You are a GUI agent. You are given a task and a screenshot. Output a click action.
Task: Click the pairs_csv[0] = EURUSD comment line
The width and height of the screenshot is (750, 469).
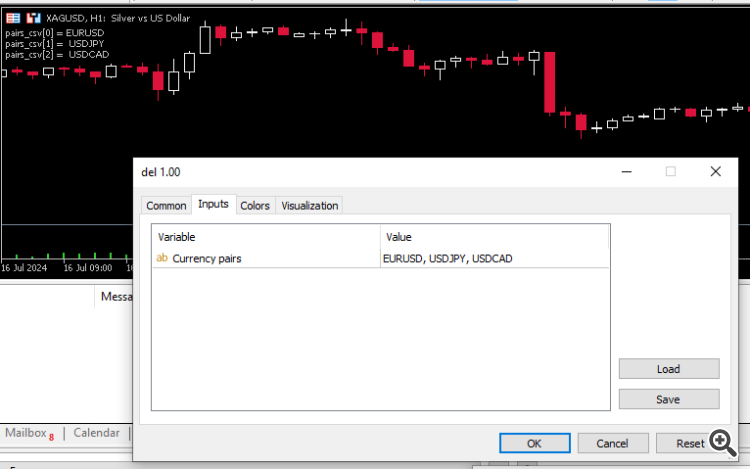coord(55,33)
